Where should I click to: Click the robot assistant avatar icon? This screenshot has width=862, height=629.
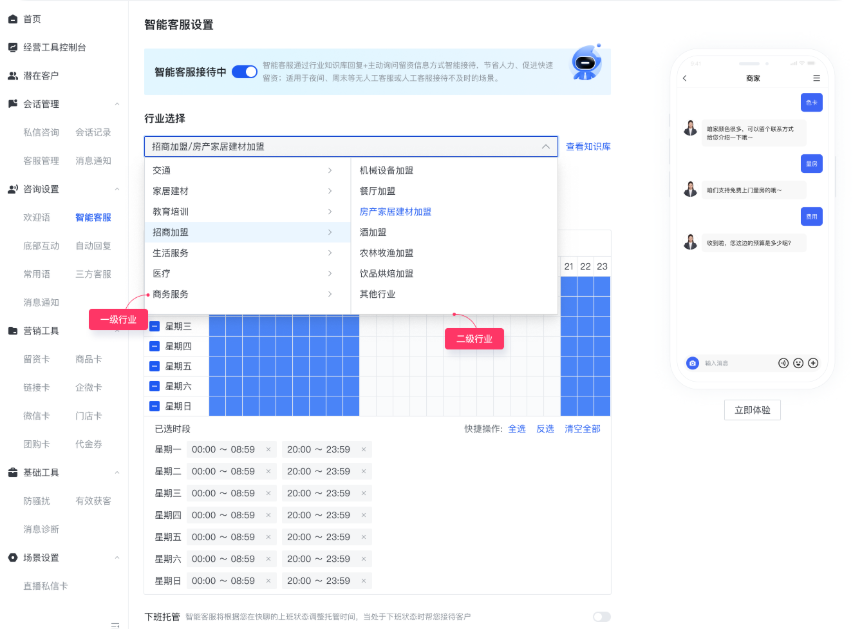pyautogui.click(x=586, y=63)
